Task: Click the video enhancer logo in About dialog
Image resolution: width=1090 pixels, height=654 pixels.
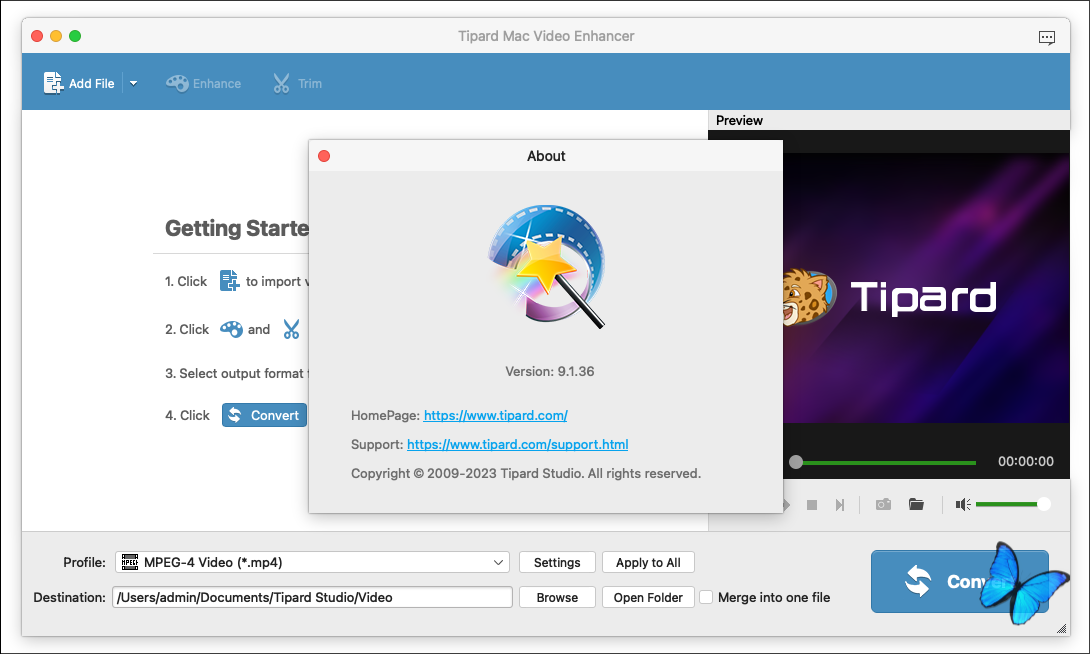Action: coord(548,266)
